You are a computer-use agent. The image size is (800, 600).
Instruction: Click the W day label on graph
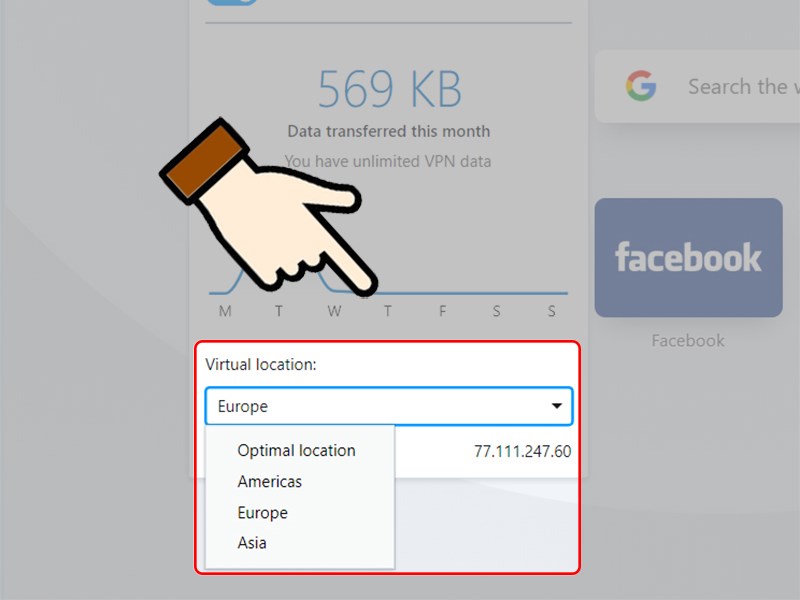tap(334, 312)
